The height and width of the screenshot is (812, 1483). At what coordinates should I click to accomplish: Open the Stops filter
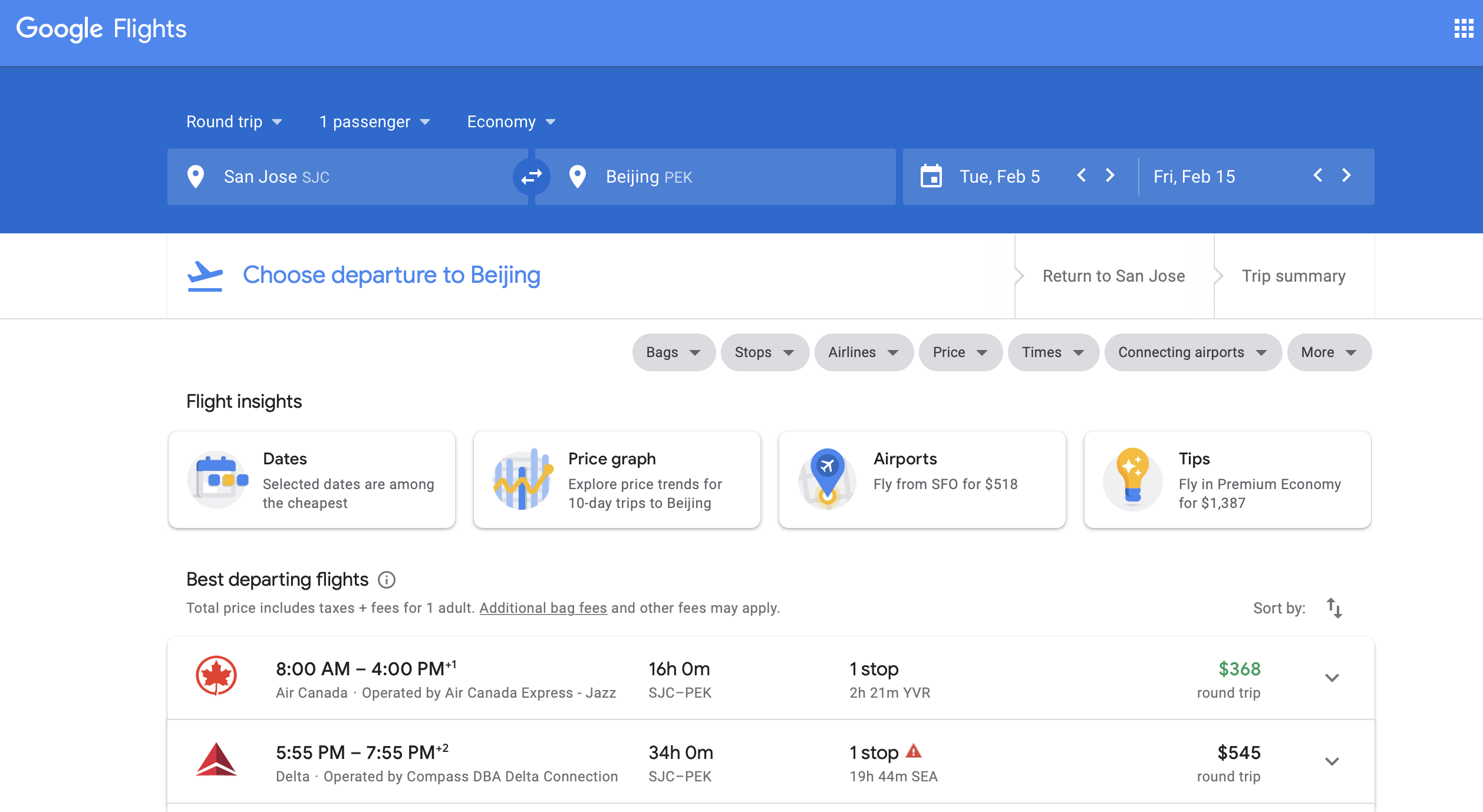(x=764, y=352)
